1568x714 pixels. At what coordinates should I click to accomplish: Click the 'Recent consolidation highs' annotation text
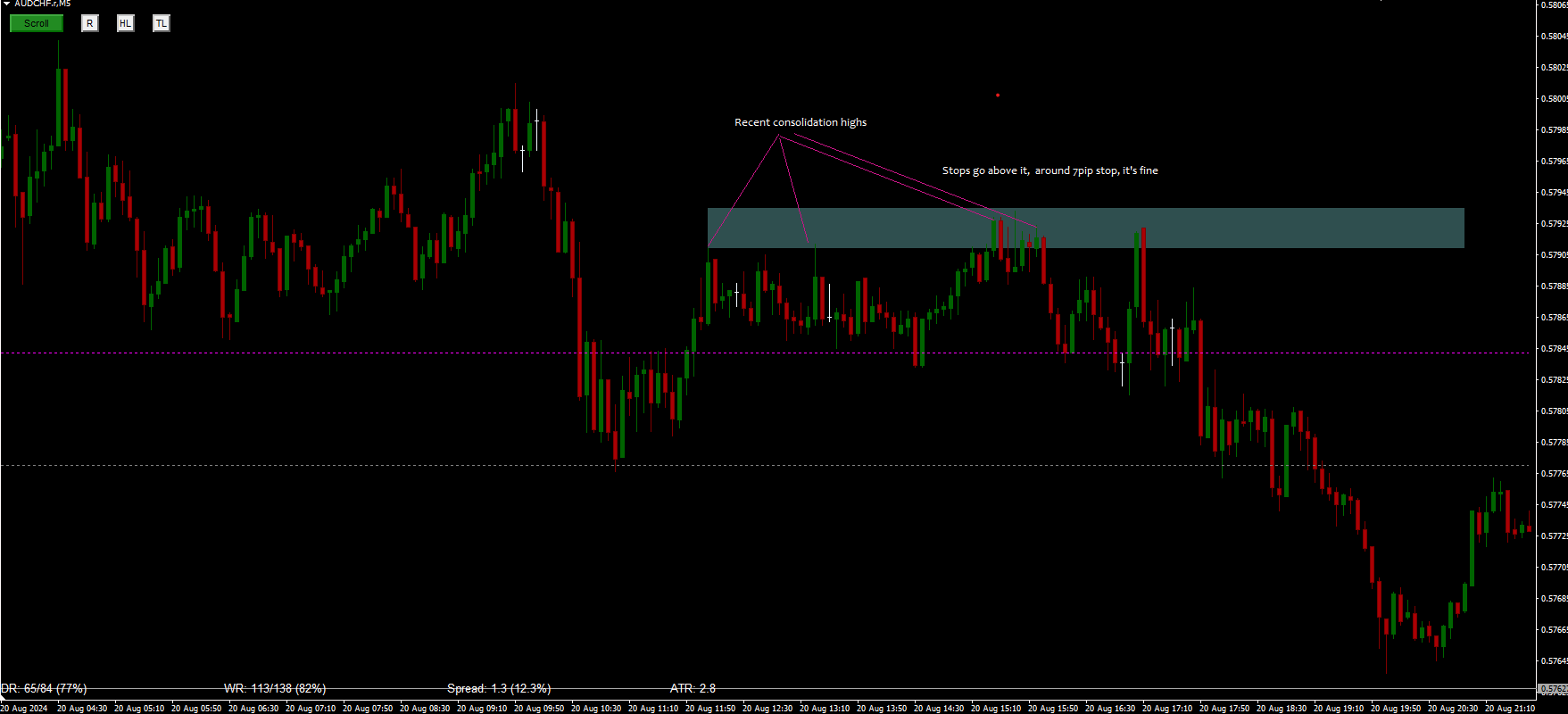pyautogui.click(x=801, y=122)
